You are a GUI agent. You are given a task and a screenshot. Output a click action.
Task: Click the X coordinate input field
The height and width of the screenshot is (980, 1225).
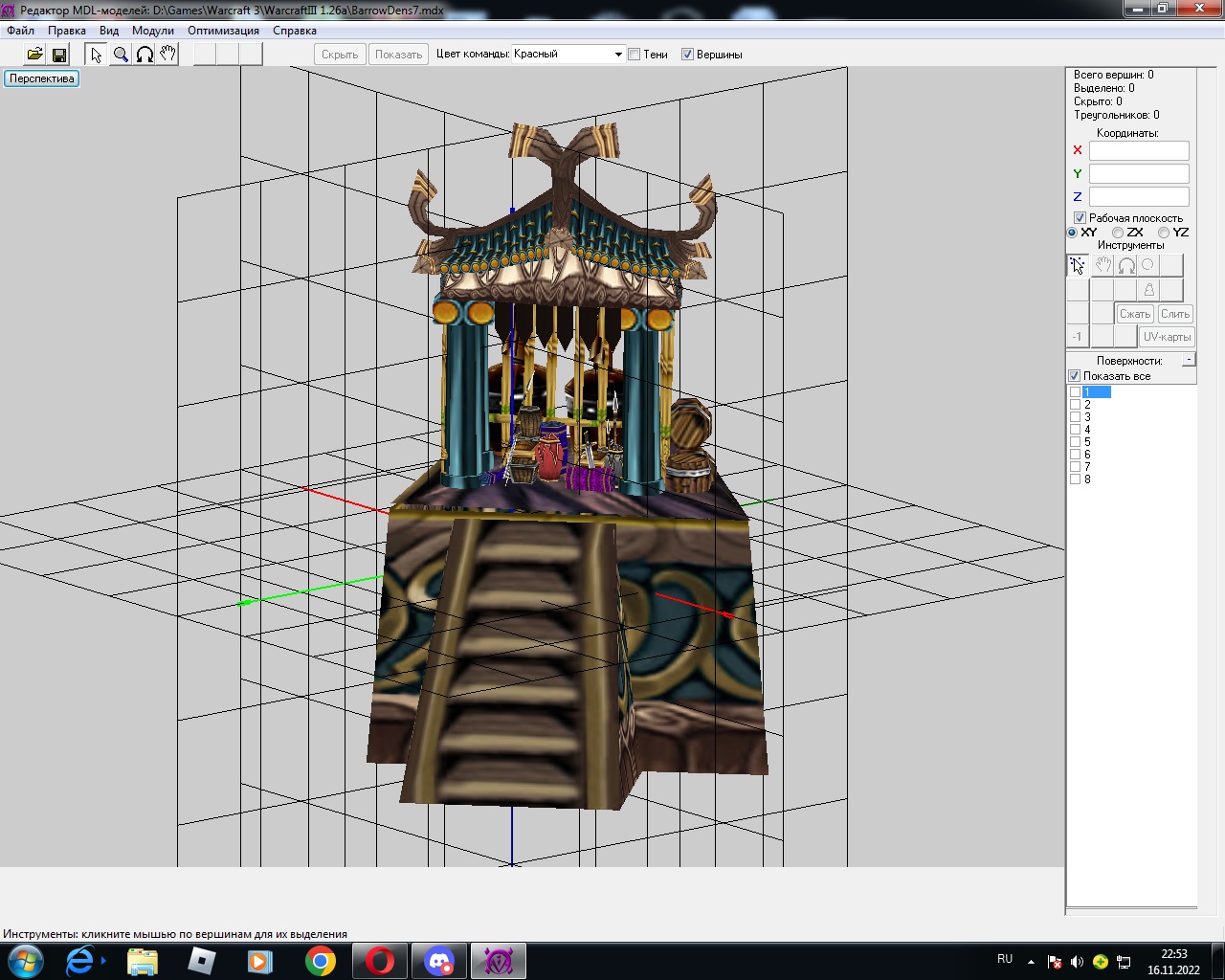pyautogui.click(x=1139, y=150)
